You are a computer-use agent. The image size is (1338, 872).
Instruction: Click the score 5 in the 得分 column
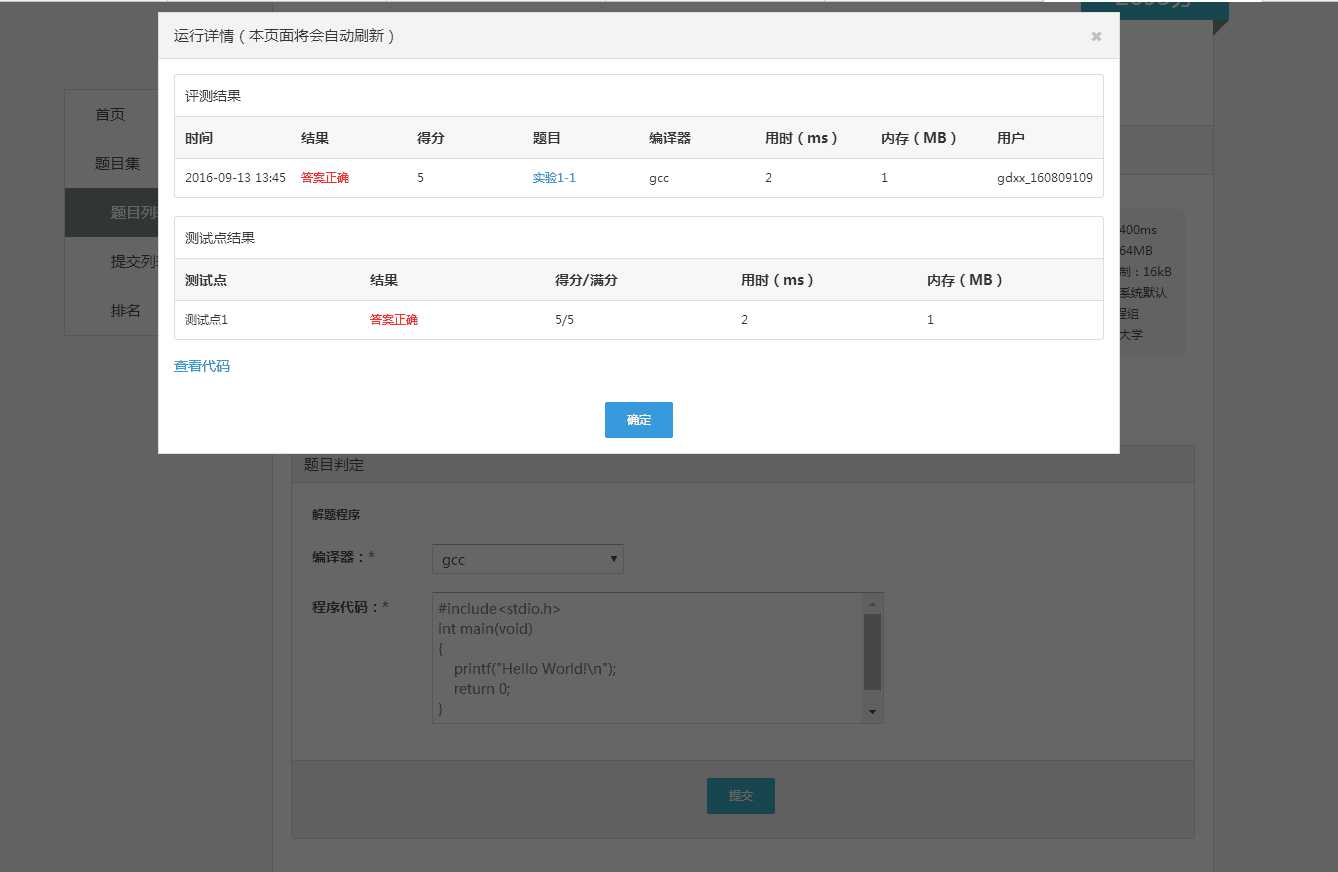click(x=420, y=177)
